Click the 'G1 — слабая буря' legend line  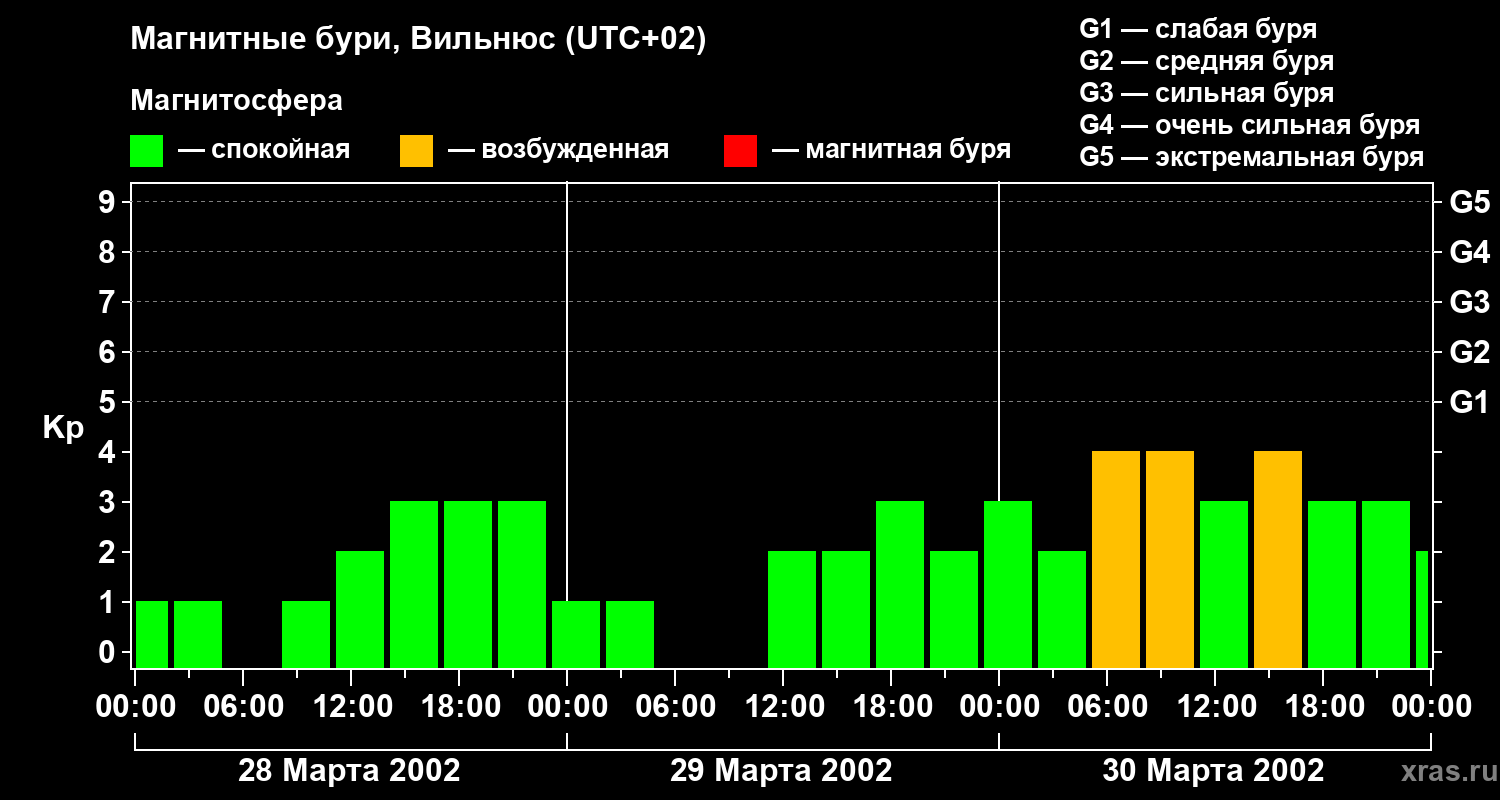point(1198,29)
